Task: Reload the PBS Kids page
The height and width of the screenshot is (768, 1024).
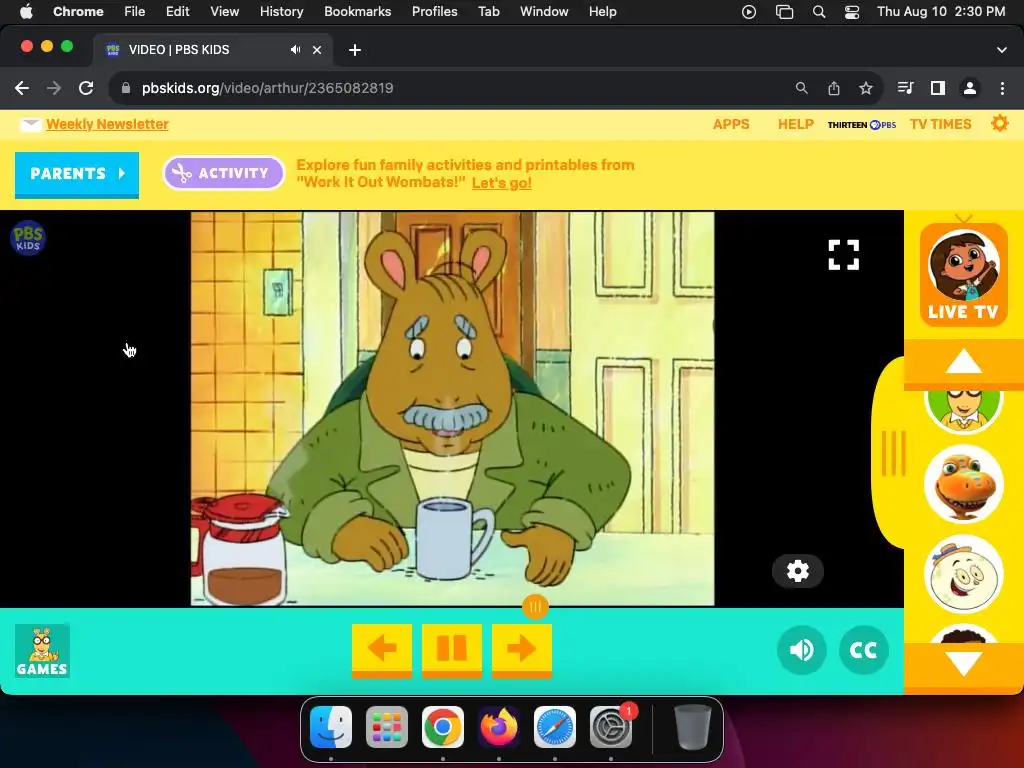Action: [x=86, y=88]
